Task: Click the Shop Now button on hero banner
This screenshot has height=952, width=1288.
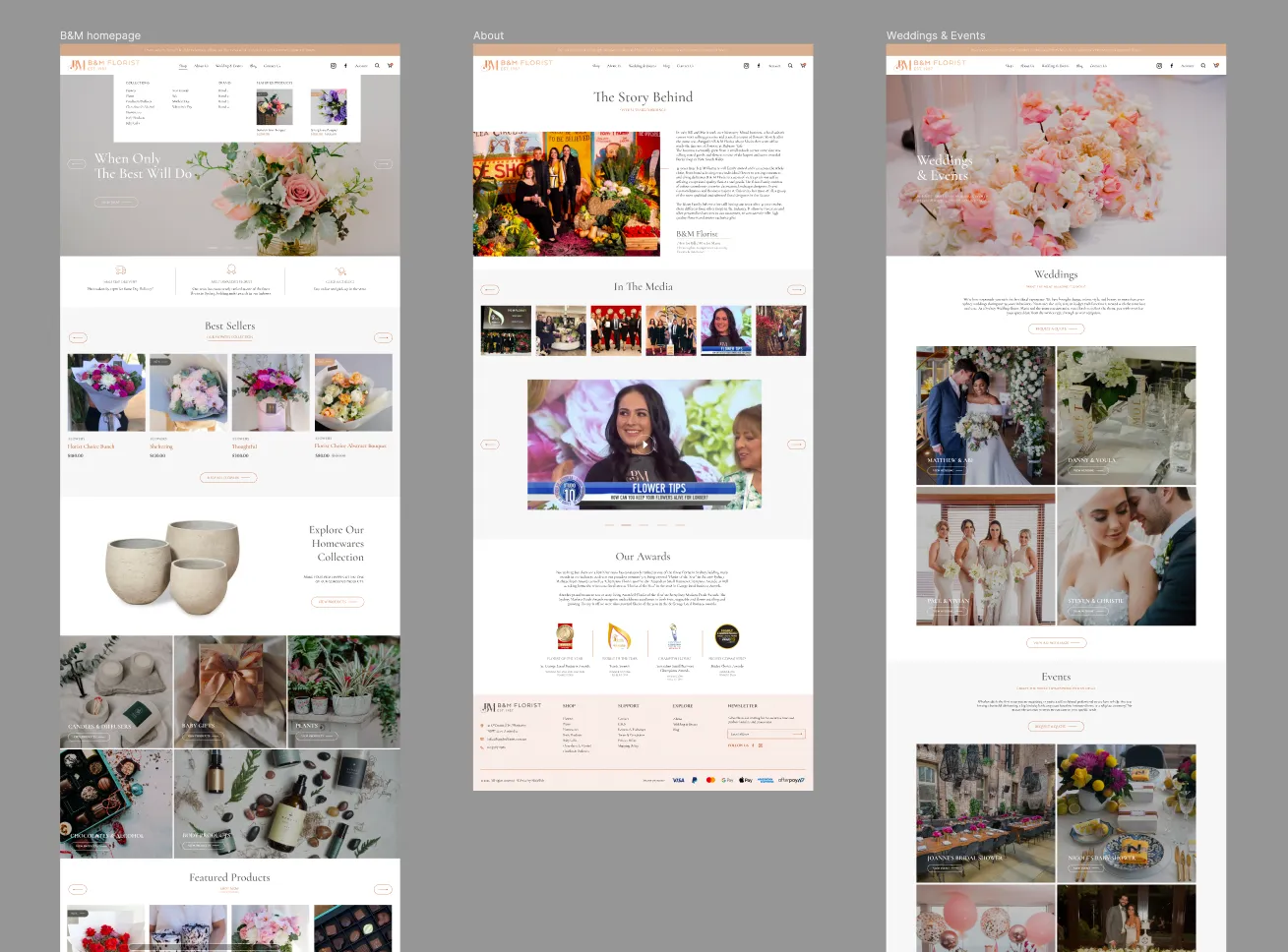Action: pos(115,203)
